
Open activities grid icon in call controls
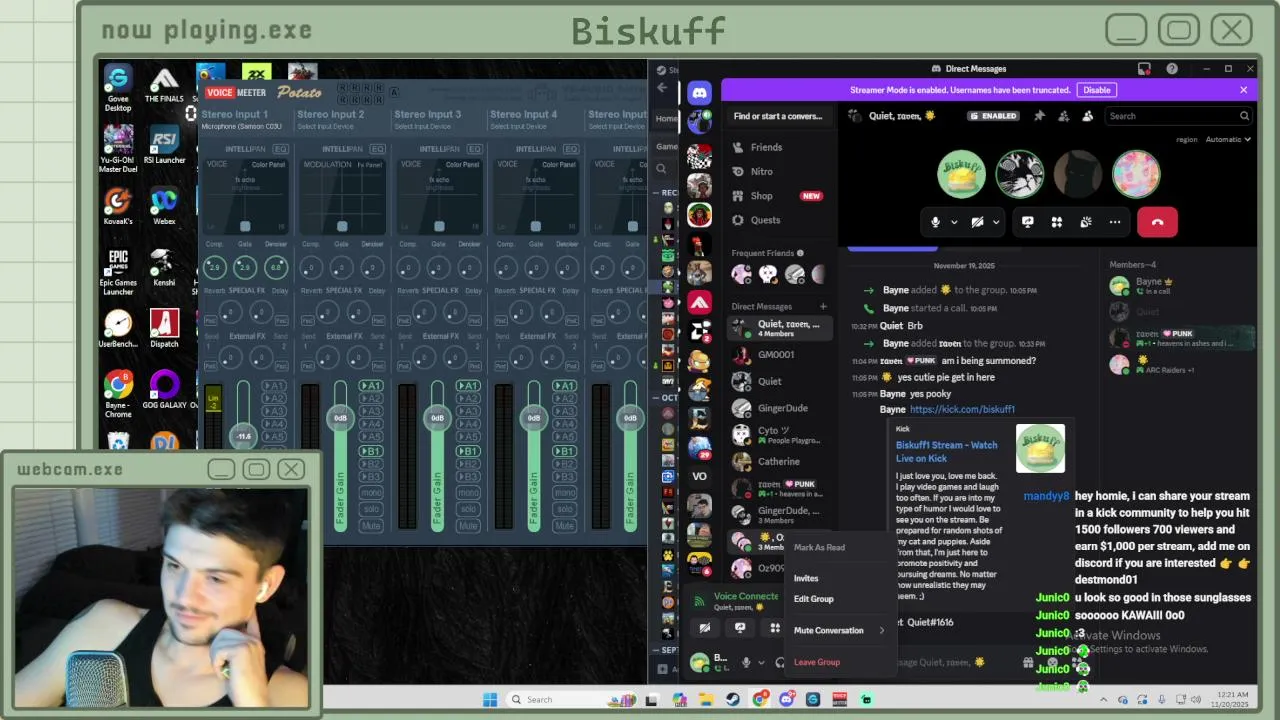pyautogui.click(x=1056, y=222)
